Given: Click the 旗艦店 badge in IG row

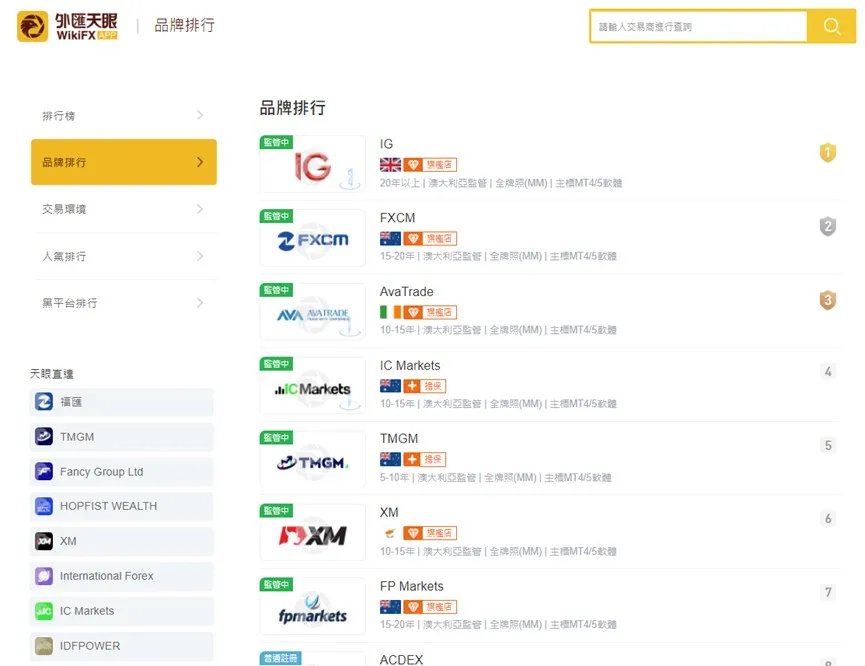Looking at the screenshot, I should click(x=430, y=164).
